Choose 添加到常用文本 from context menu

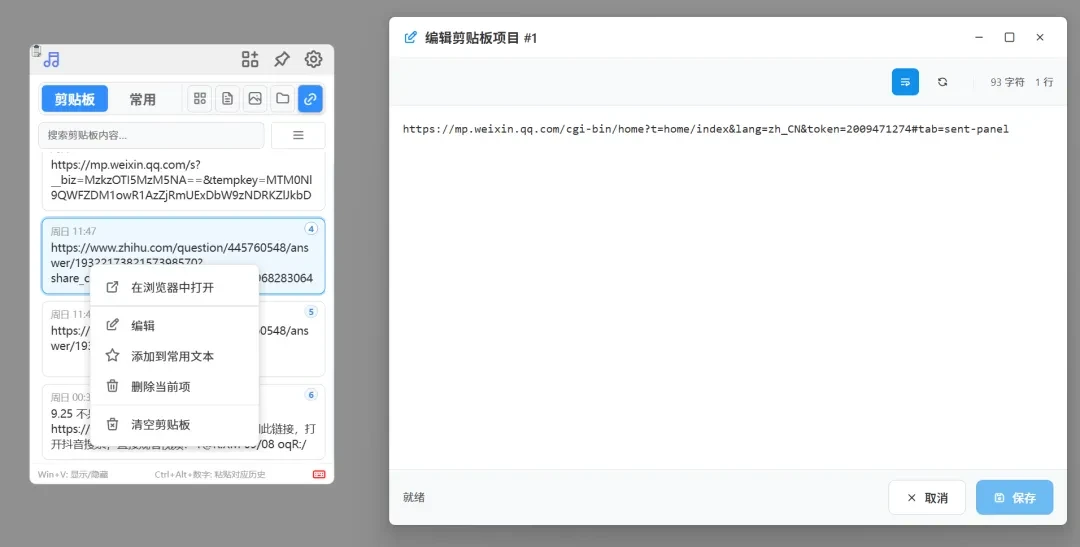[x=175, y=356]
